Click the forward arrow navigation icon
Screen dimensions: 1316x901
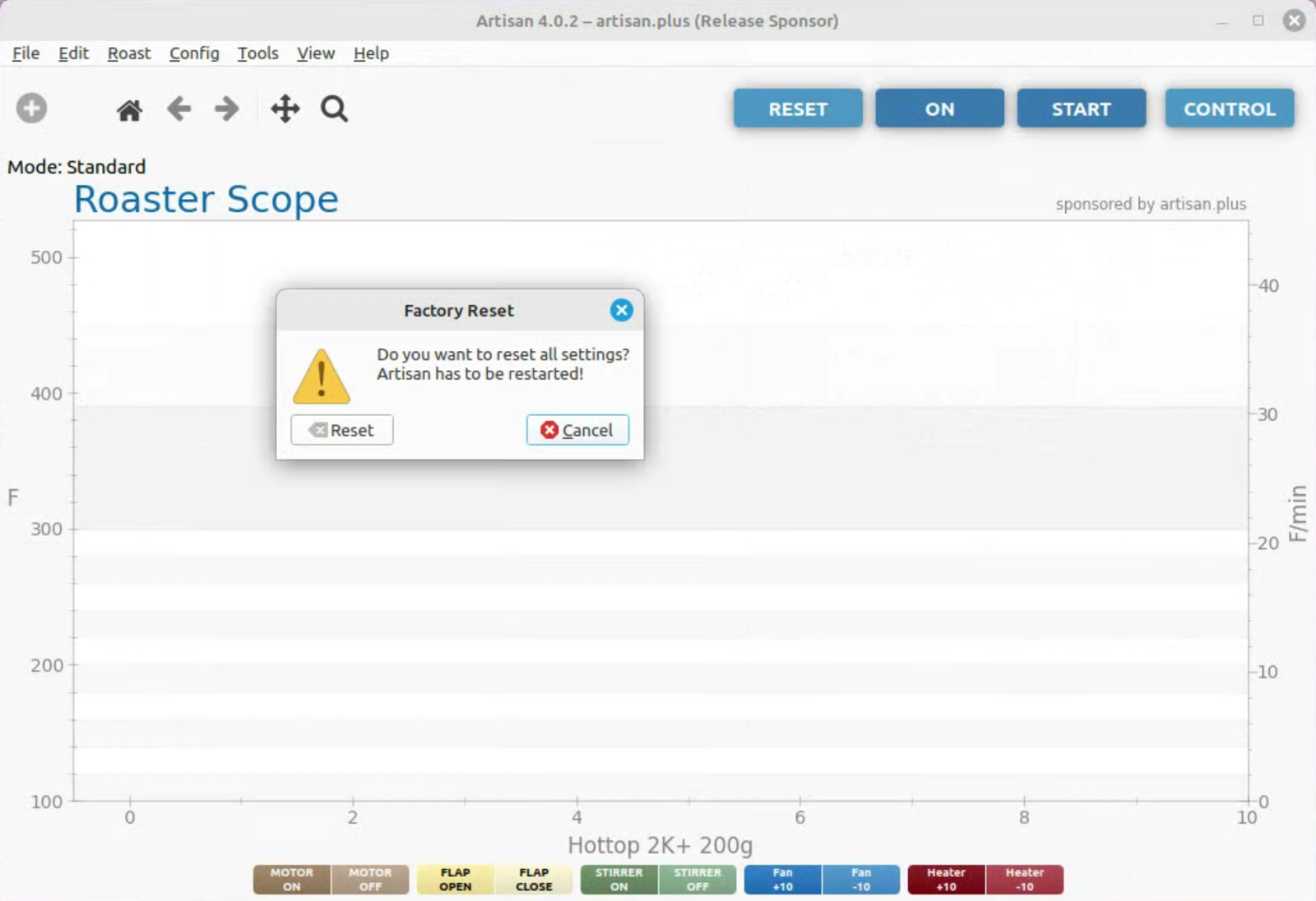click(x=226, y=109)
